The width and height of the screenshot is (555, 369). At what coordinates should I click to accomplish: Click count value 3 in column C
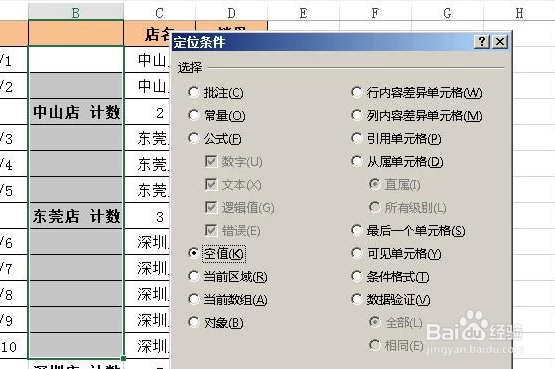coord(147,217)
